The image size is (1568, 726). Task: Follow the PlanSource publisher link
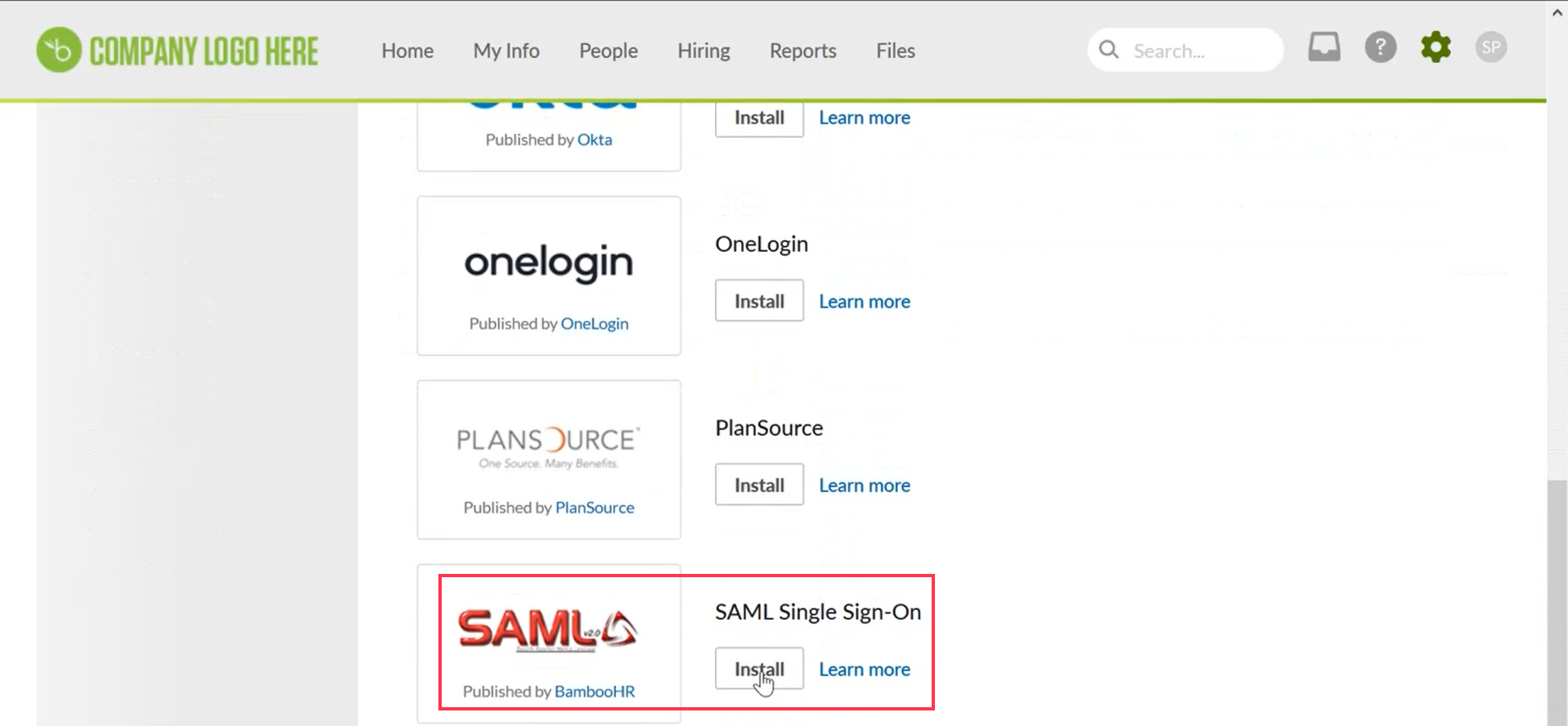click(595, 508)
